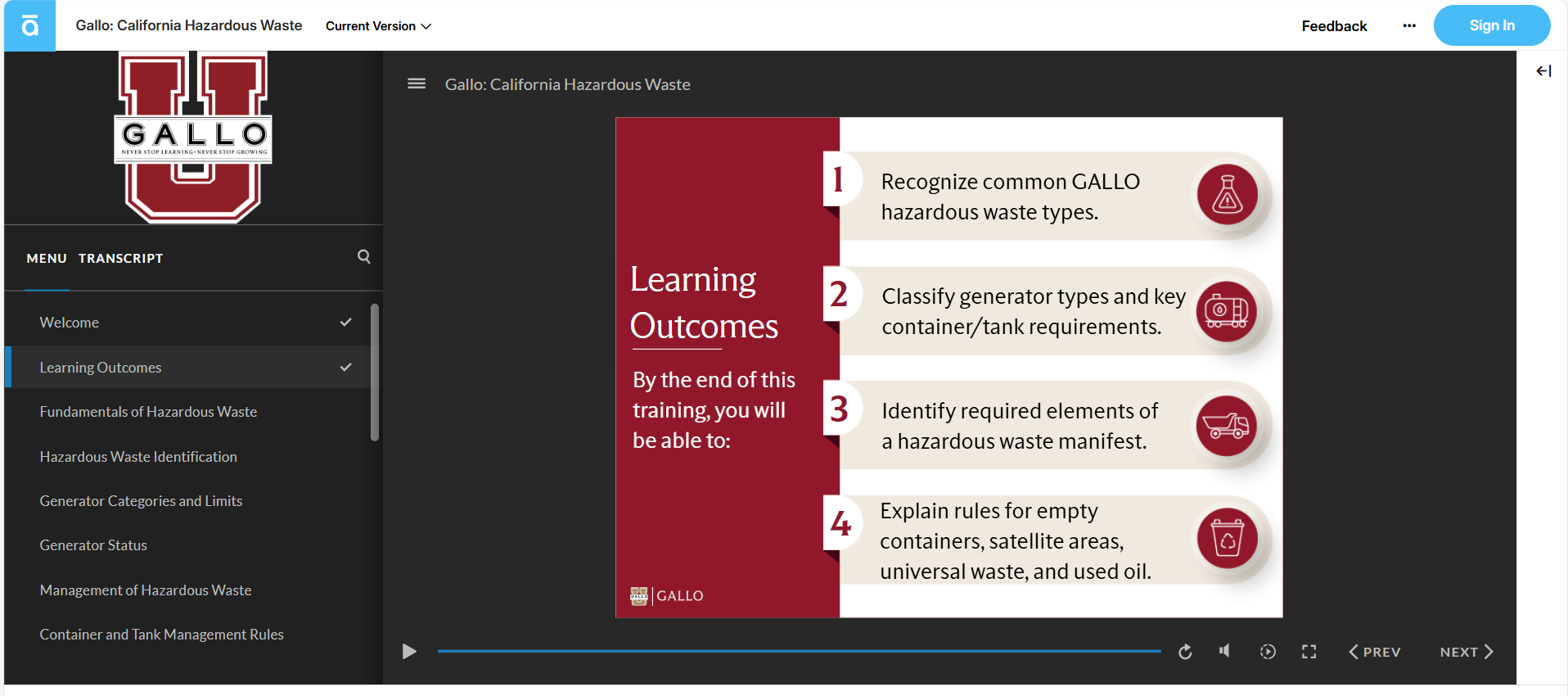The width and height of the screenshot is (1568, 696).
Task: Click the Articulate 360 logo icon
Action: [x=29, y=25]
